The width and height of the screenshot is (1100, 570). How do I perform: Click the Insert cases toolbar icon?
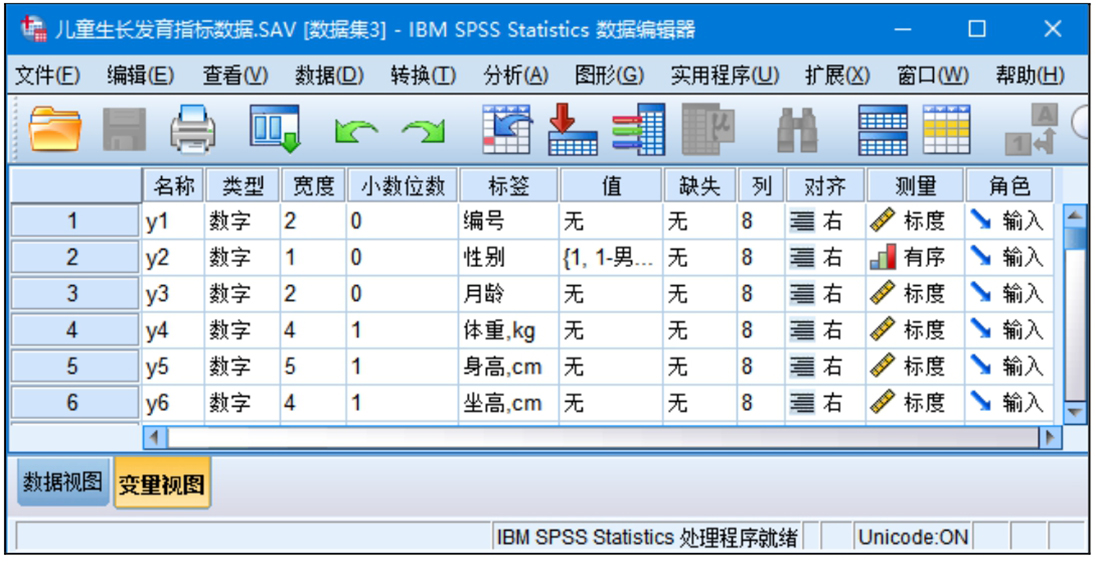[x=883, y=129]
